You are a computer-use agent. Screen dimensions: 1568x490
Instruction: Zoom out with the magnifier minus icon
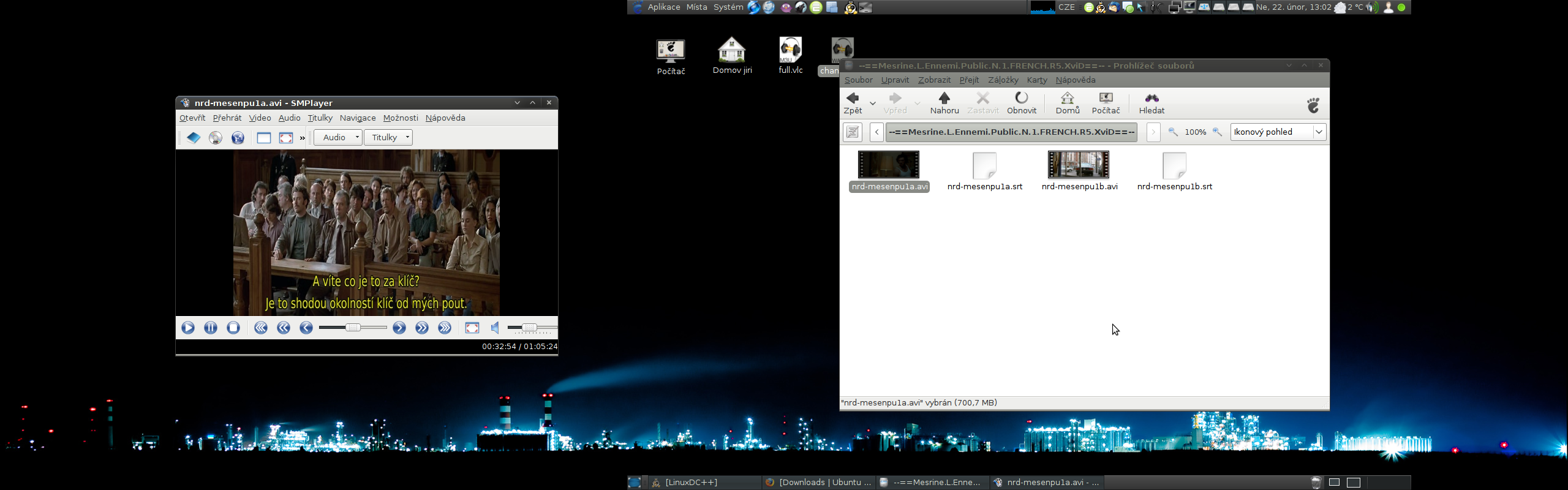1173,132
